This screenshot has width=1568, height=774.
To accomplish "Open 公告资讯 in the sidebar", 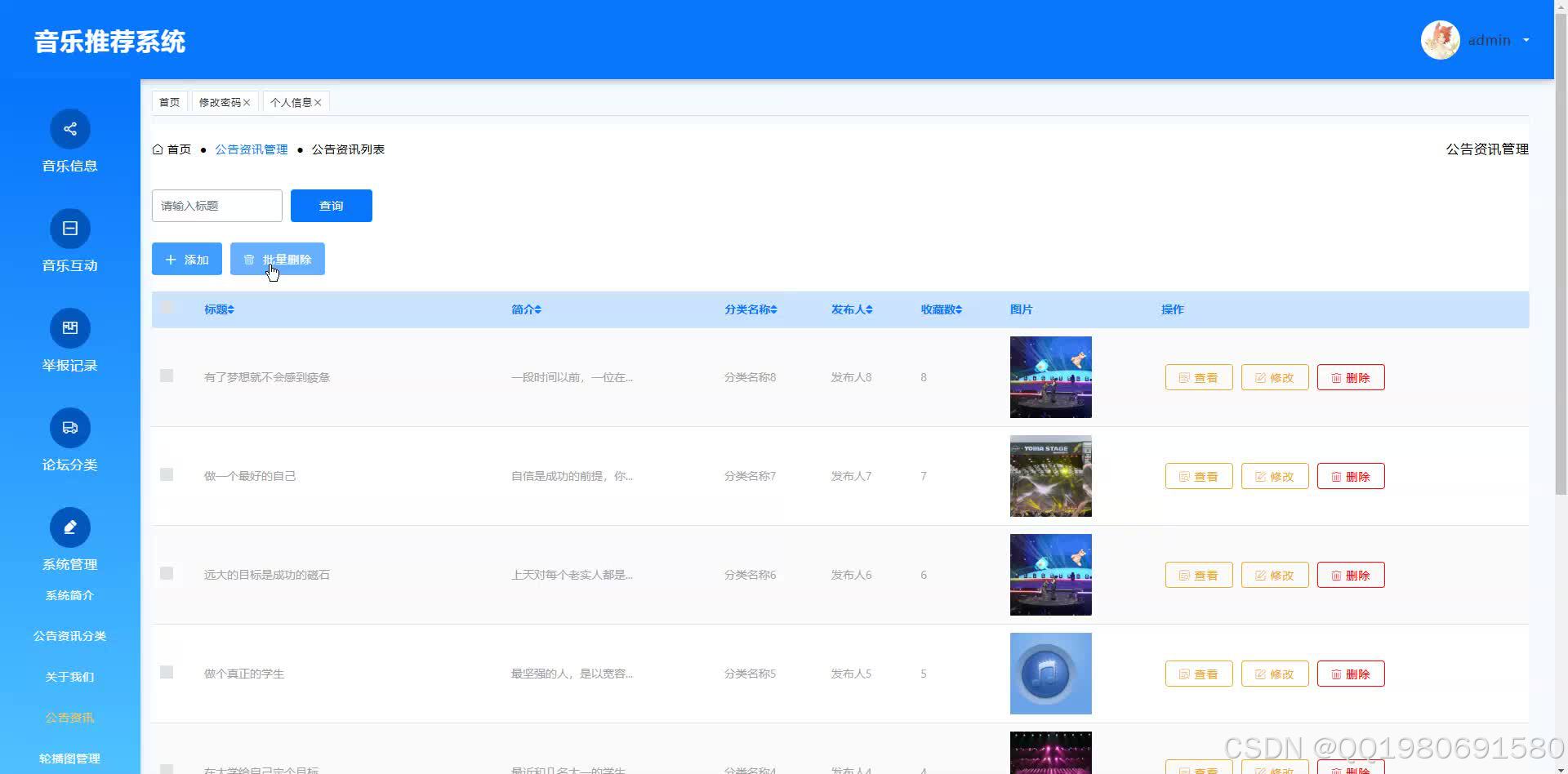I will coord(70,718).
